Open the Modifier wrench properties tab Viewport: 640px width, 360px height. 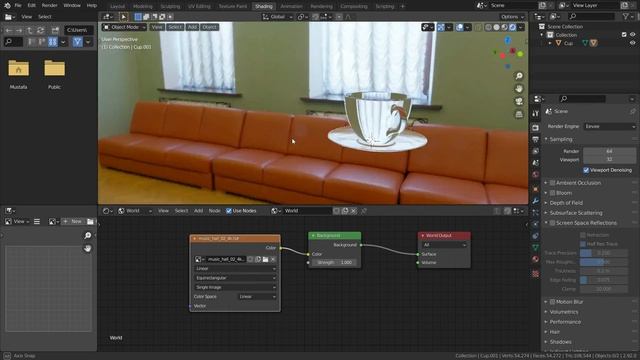(x=536, y=201)
